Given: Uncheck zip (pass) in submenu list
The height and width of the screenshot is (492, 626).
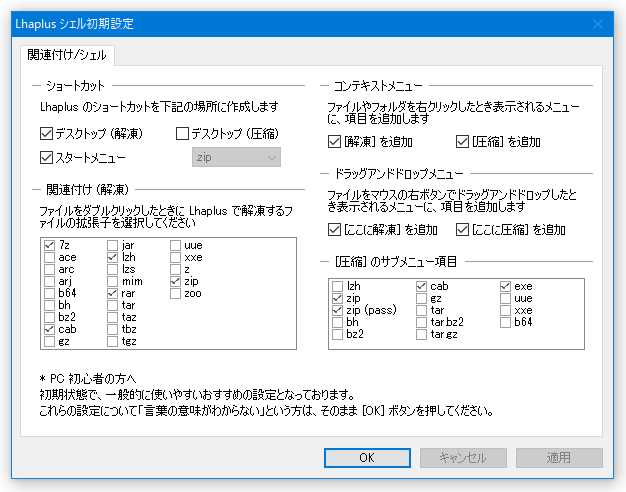Looking at the screenshot, I should click(337, 310).
